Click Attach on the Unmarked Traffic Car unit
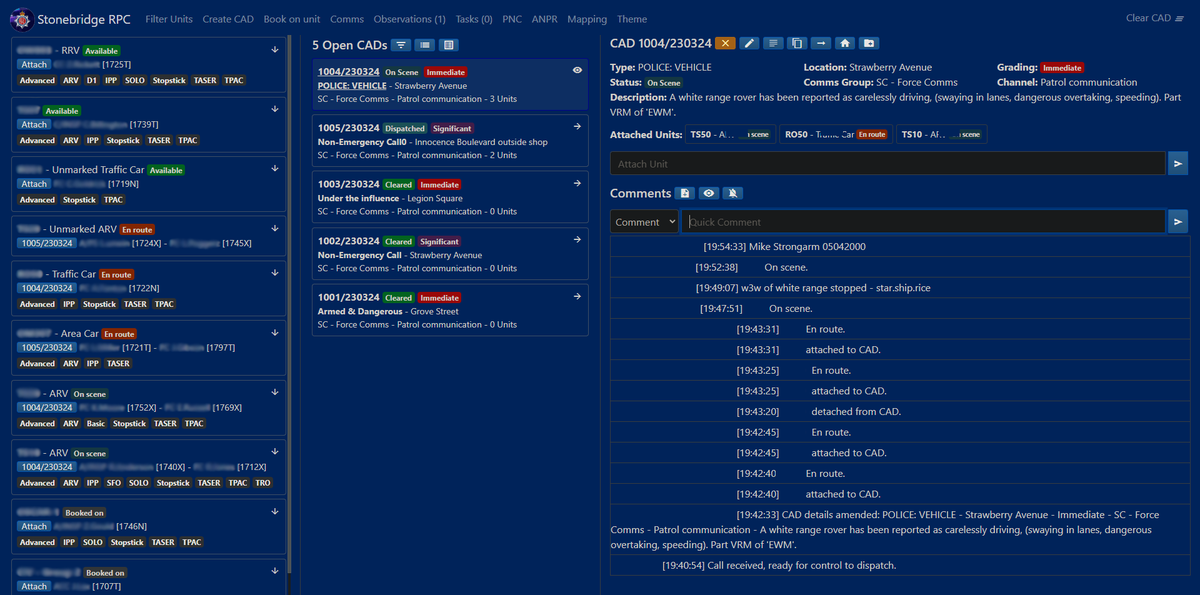 [34, 184]
